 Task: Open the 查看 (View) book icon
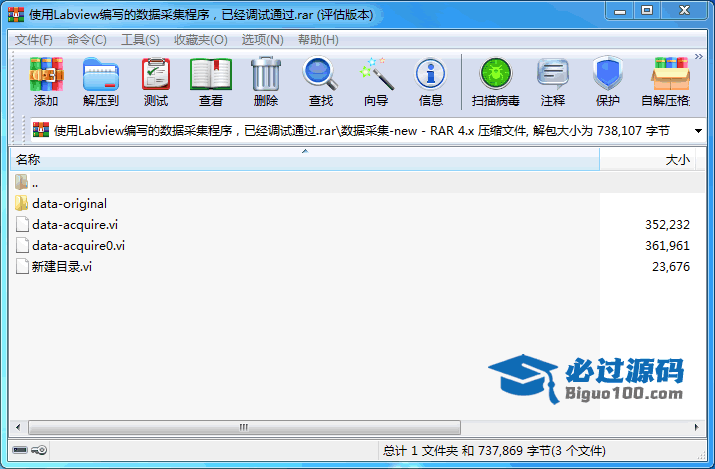[x=210, y=81]
